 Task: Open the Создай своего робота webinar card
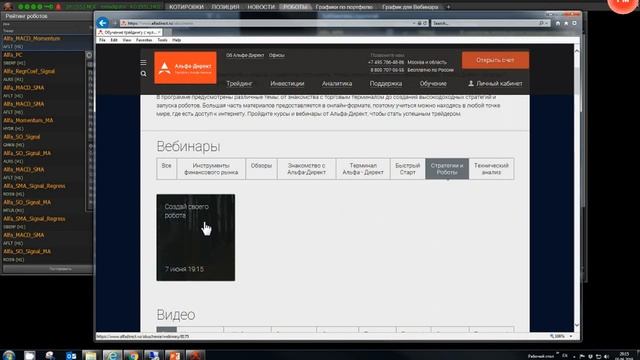coord(196,238)
